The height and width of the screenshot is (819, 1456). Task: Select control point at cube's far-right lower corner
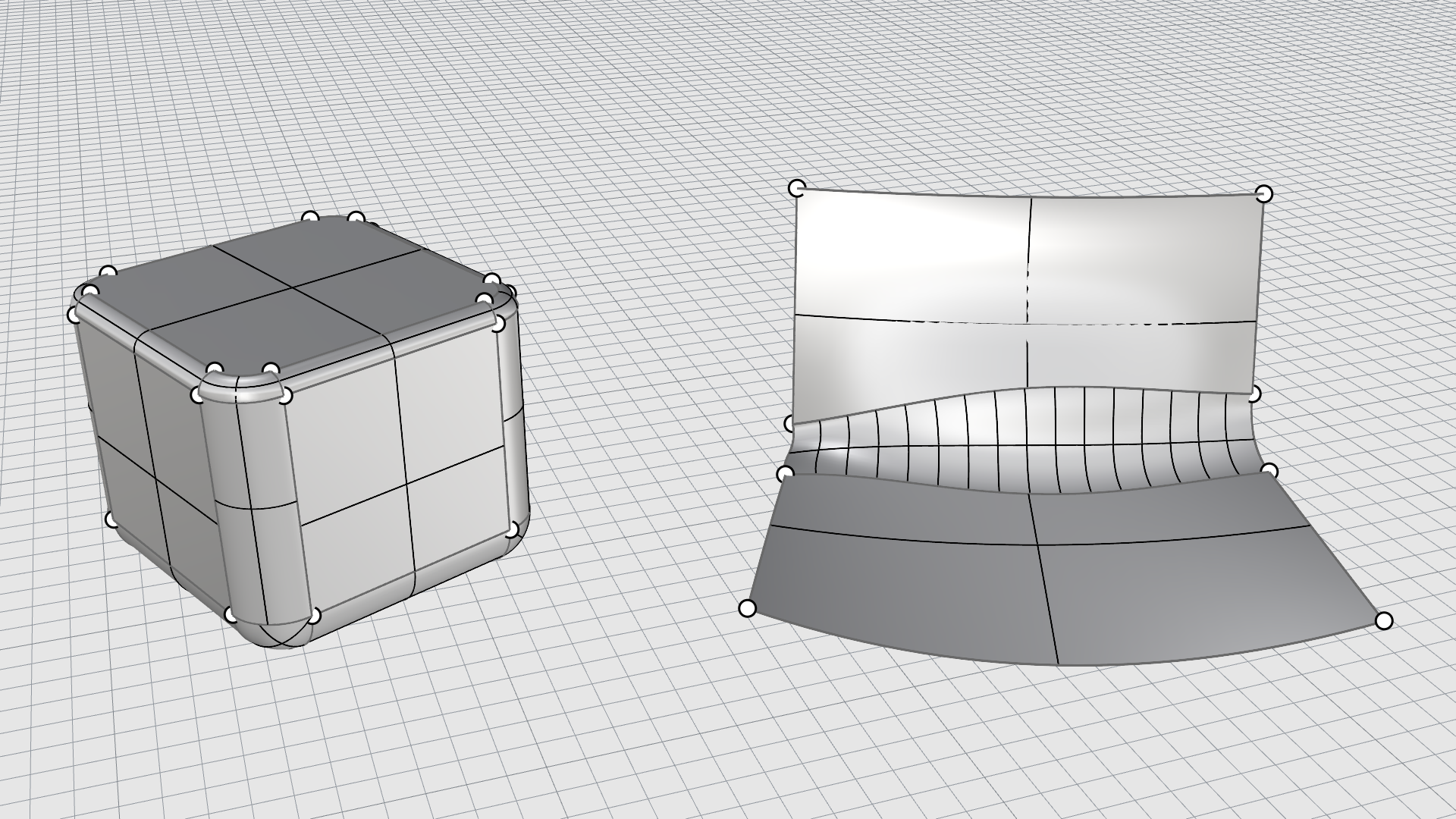(x=513, y=529)
